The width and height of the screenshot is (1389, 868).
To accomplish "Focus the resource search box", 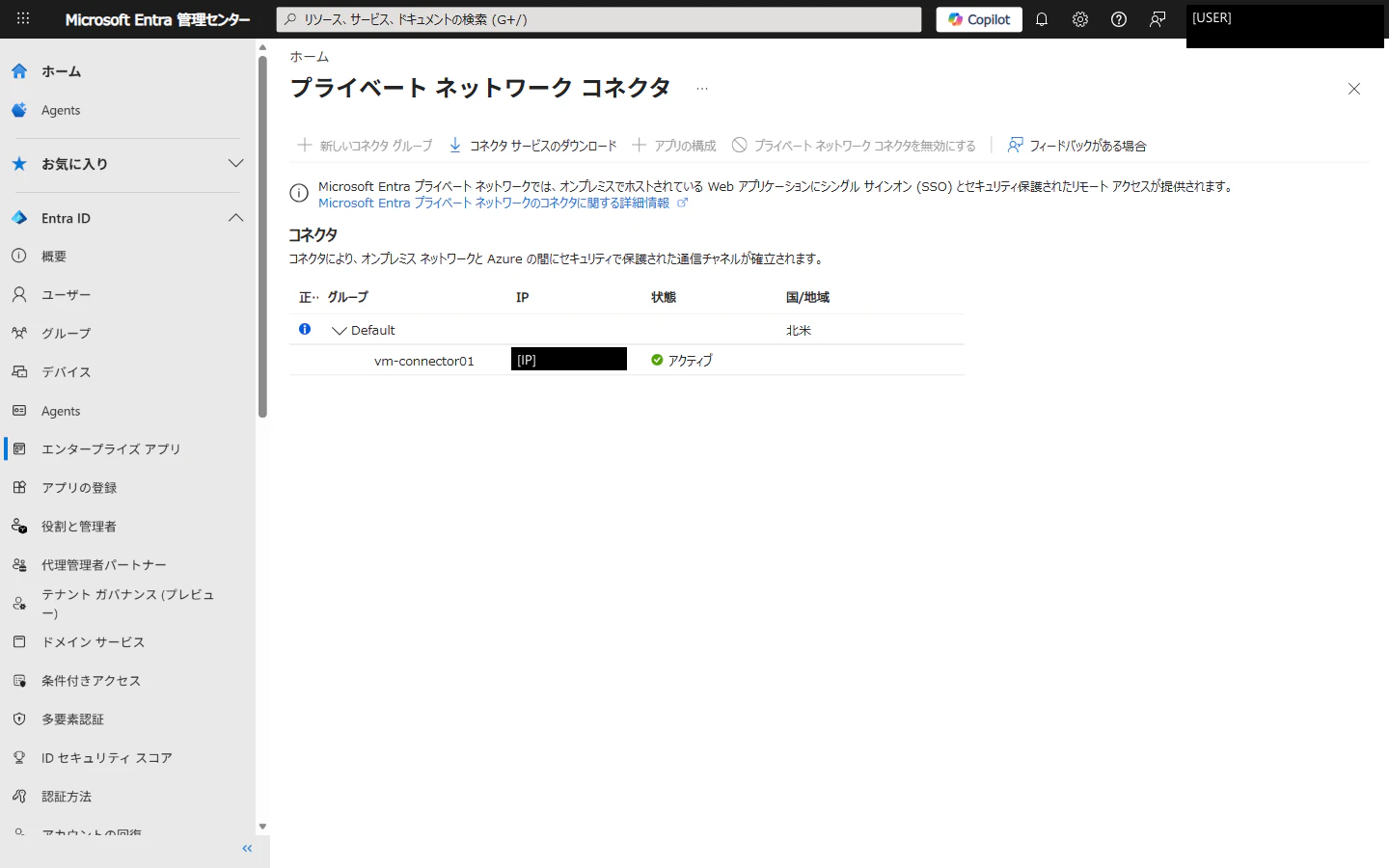I will coord(599,19).
